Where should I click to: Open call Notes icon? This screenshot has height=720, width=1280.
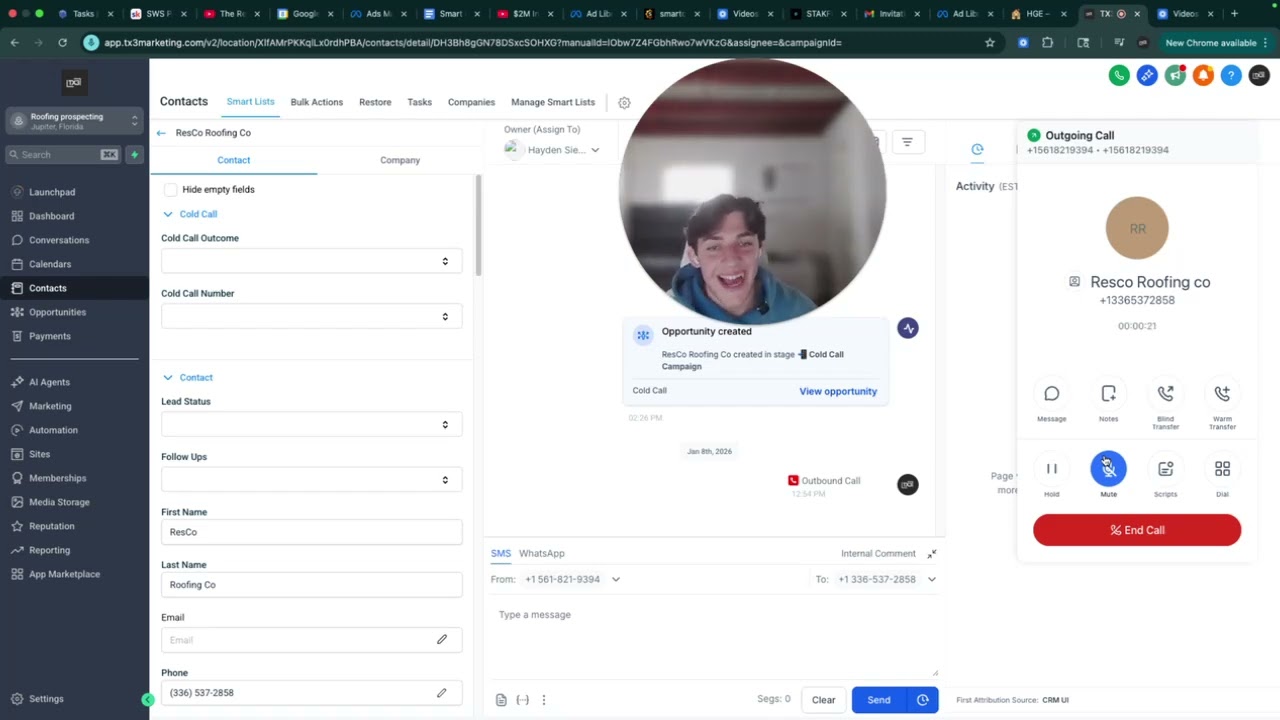pos(1108,394)
